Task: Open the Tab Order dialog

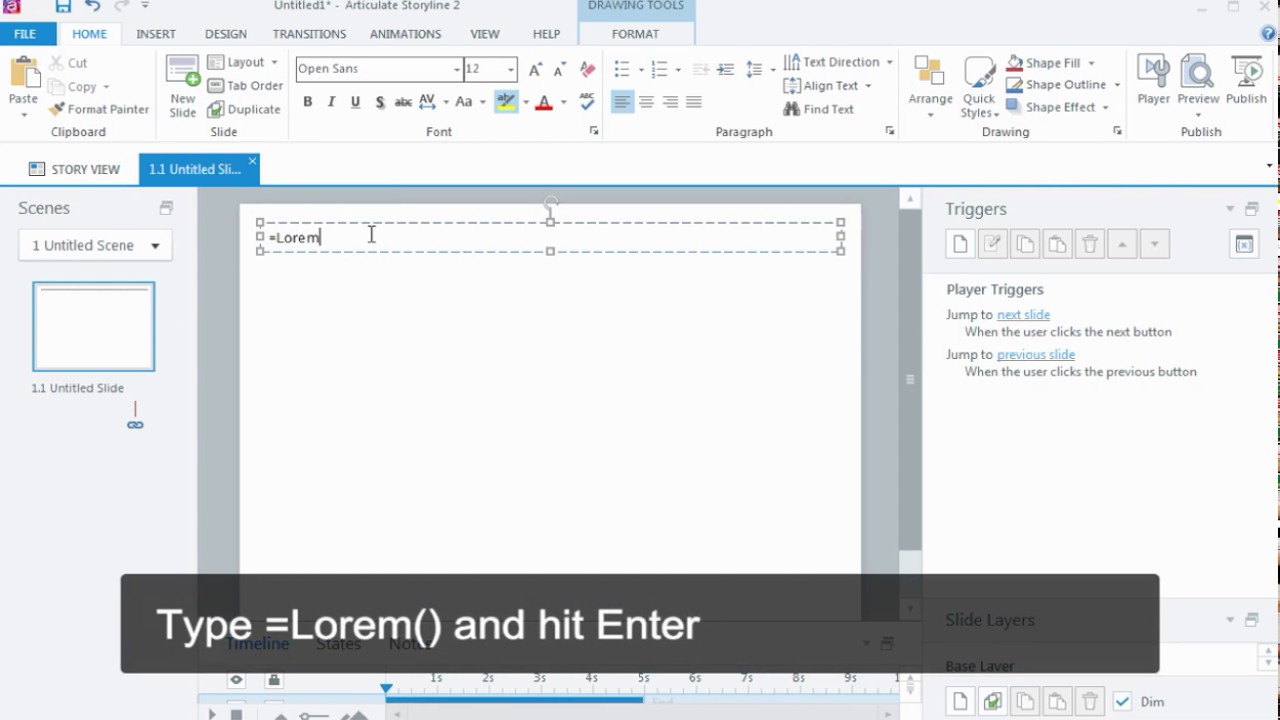Action: point(245,86)
